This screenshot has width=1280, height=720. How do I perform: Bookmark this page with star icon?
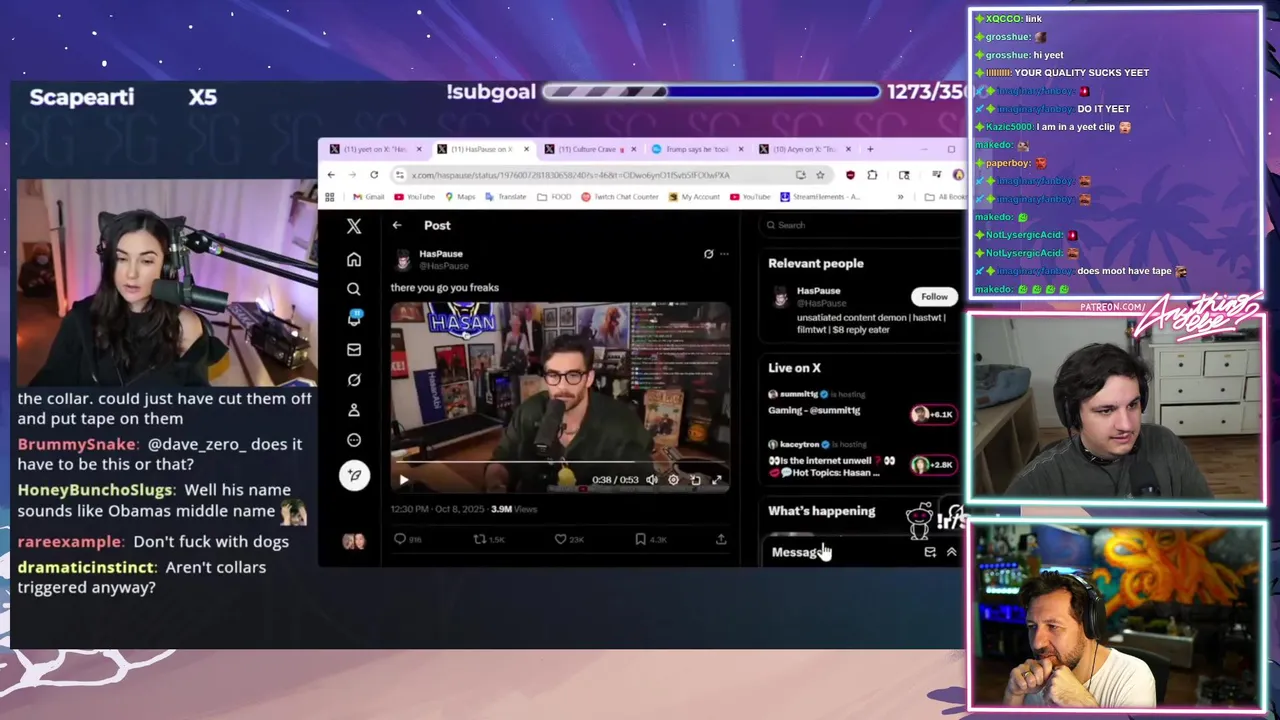(820, 175)
